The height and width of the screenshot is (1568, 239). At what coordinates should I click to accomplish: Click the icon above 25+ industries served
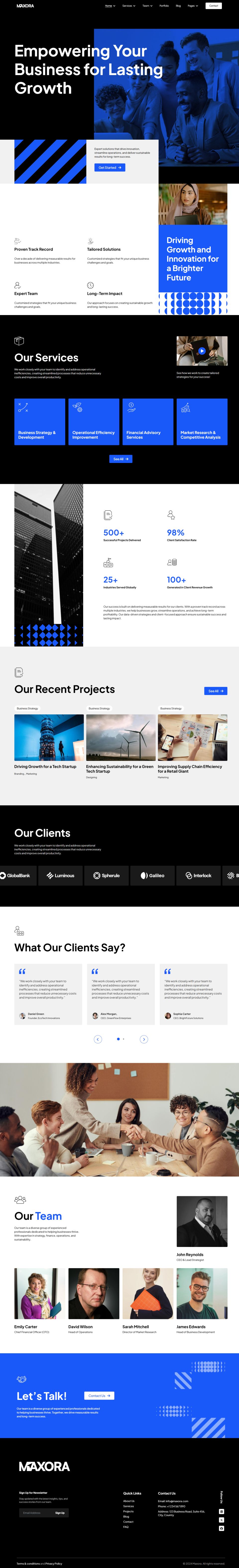click(108, 563)
